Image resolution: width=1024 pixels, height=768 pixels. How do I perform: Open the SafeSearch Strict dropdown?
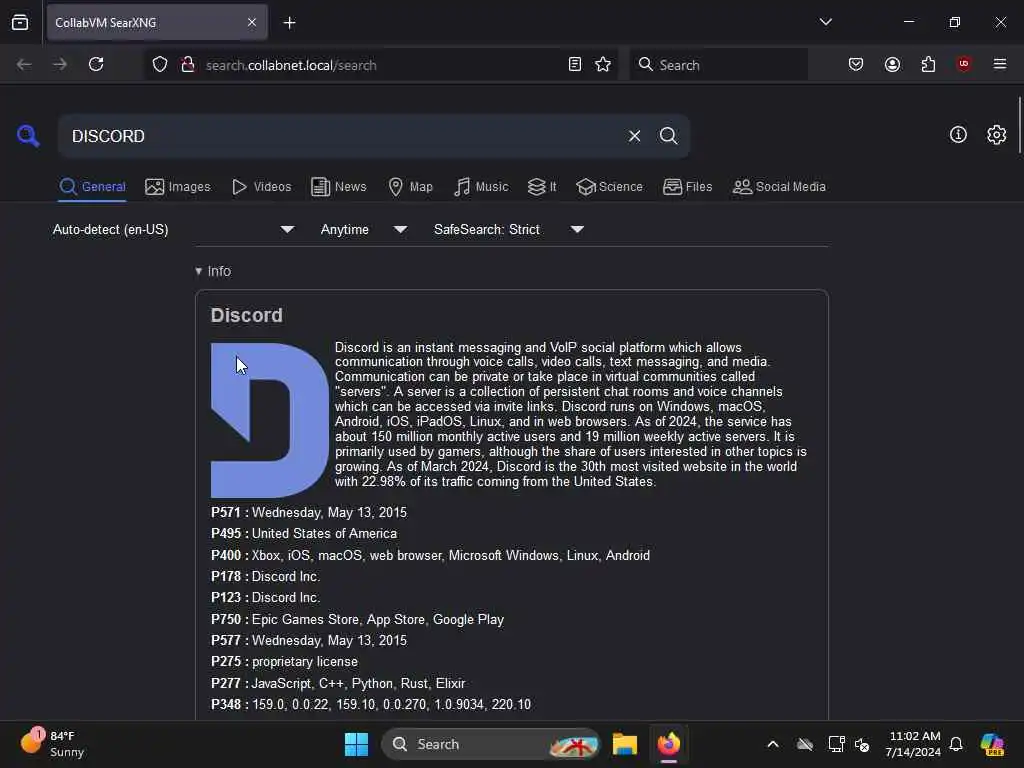509,230
